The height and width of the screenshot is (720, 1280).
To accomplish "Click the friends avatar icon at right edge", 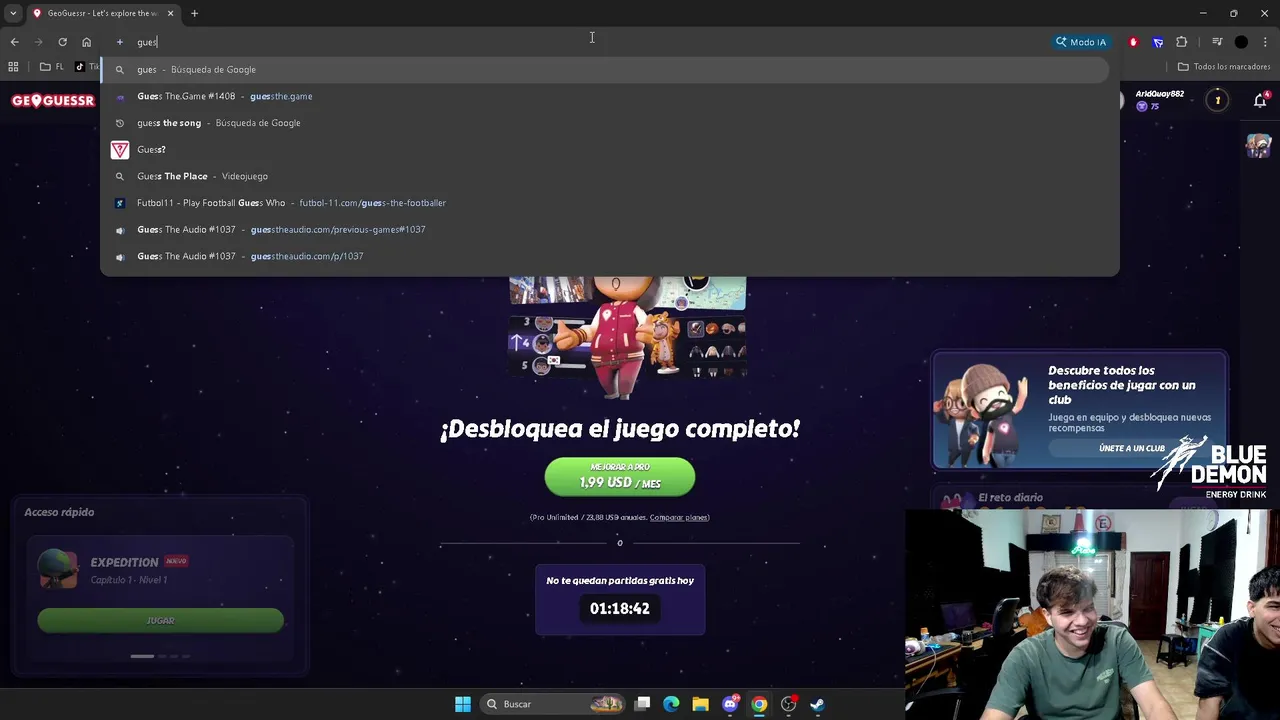I will click(1258, 145).
